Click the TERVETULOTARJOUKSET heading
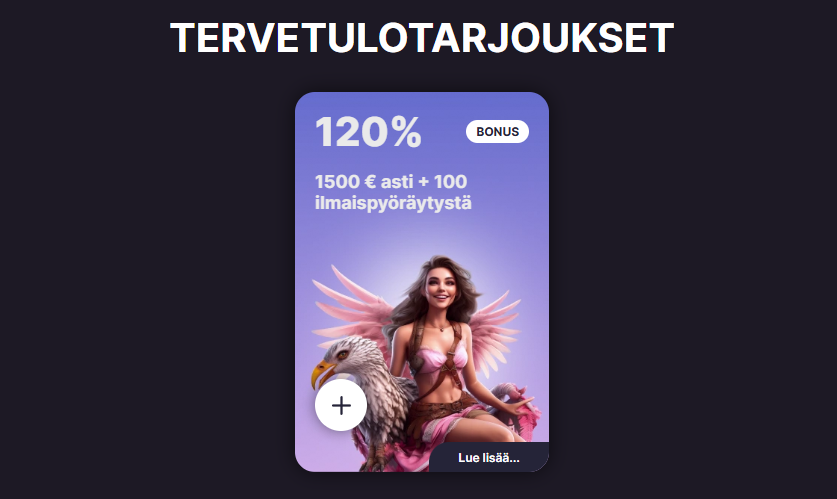This screenshot has width=837, height=499. coord(422,38)
